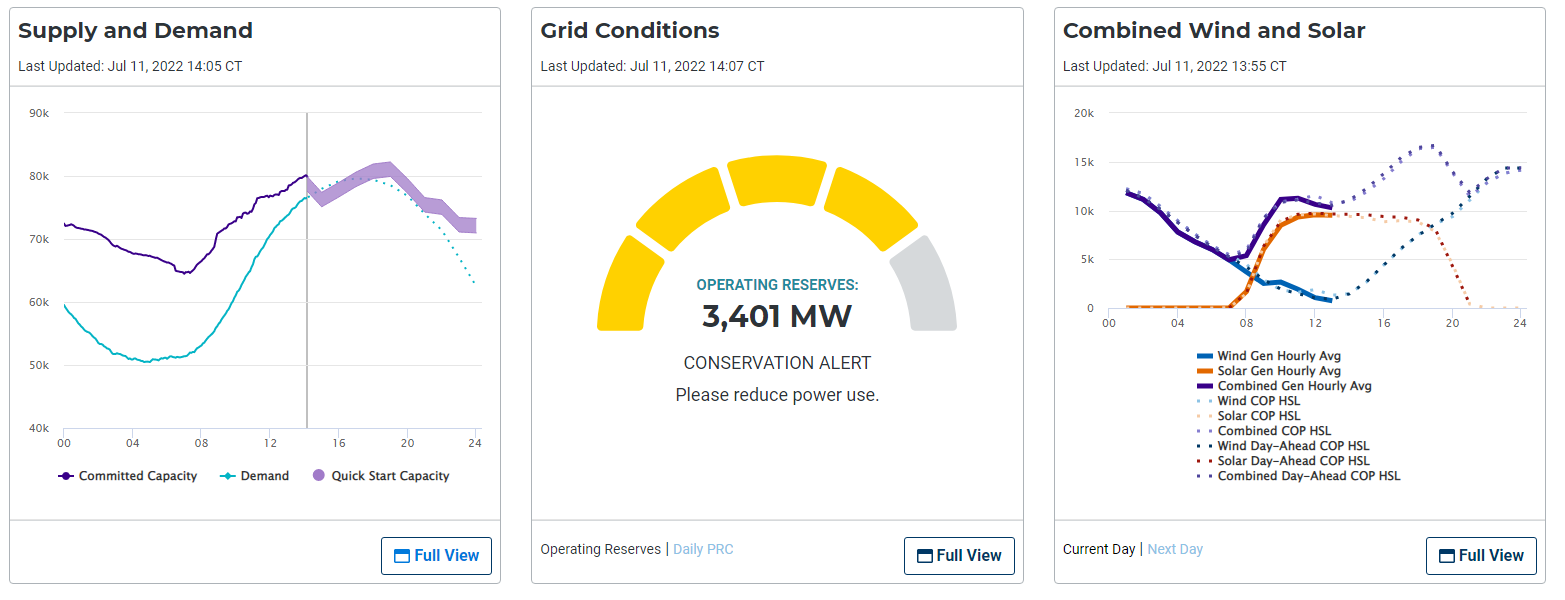Click Combined Gen Hourly Avg legend icon

tap(1205, 386)
